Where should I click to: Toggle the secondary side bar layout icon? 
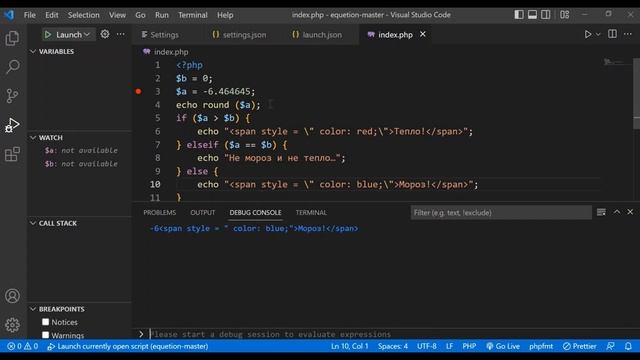[x=546, y=15]
